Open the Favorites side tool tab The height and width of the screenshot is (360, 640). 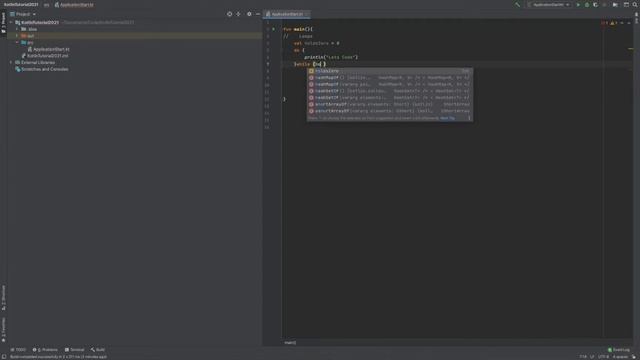tap(4, 330)
